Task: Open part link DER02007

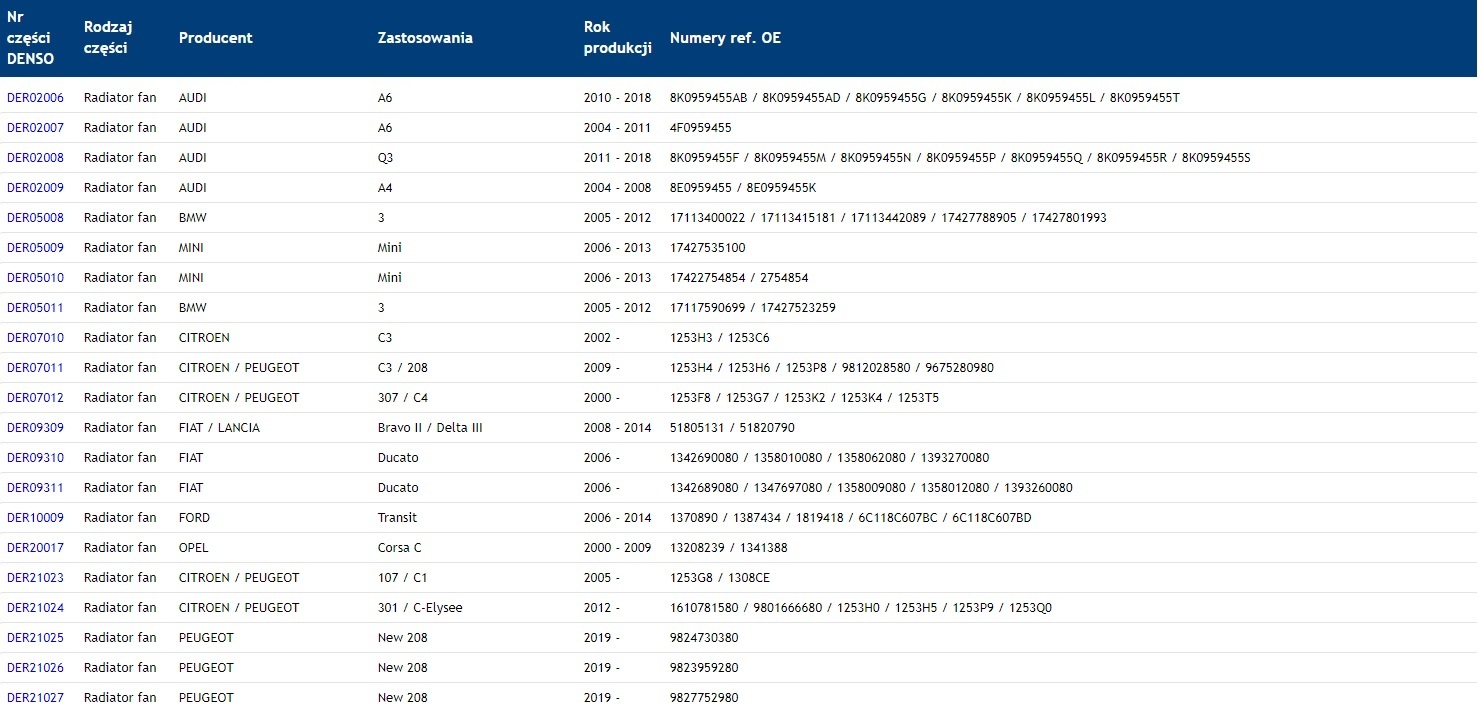Action: click(x=35, y=128)
